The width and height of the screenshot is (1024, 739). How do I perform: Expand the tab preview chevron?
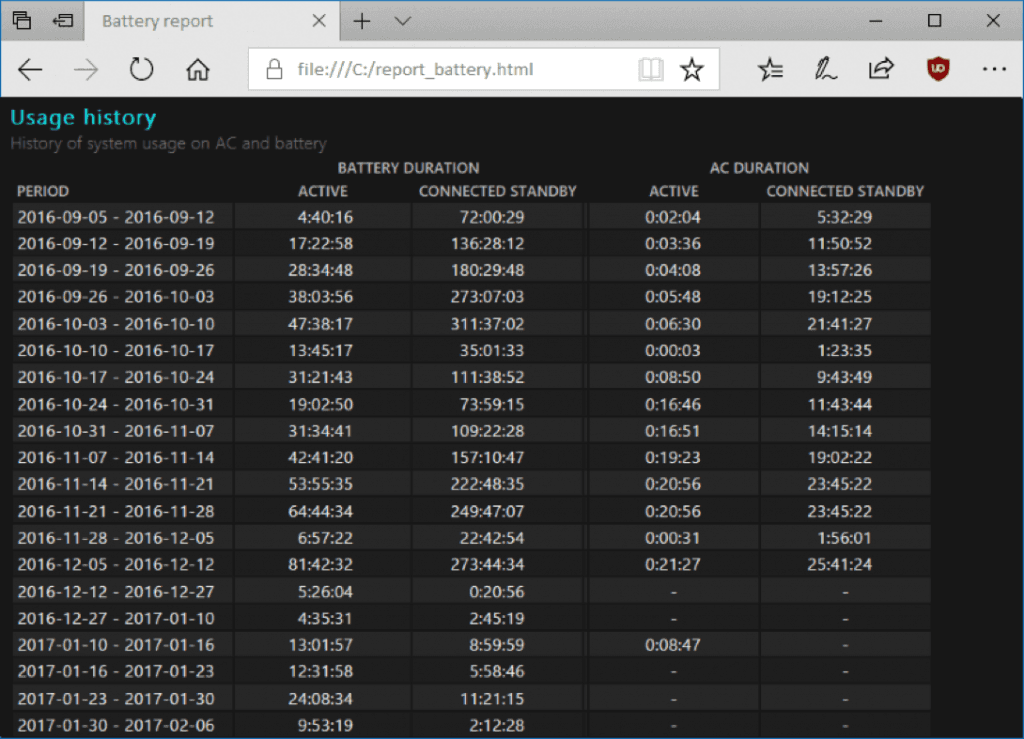pyautogui.click(x=403, y=21)
